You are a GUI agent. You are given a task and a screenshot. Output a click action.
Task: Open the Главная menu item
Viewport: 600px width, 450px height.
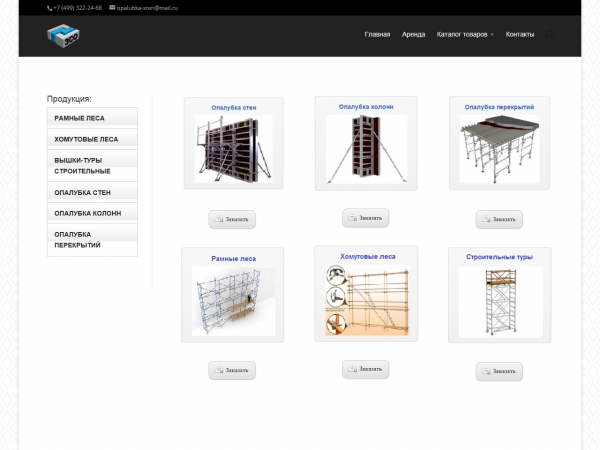pyautogui.click(x=377, y=34)
